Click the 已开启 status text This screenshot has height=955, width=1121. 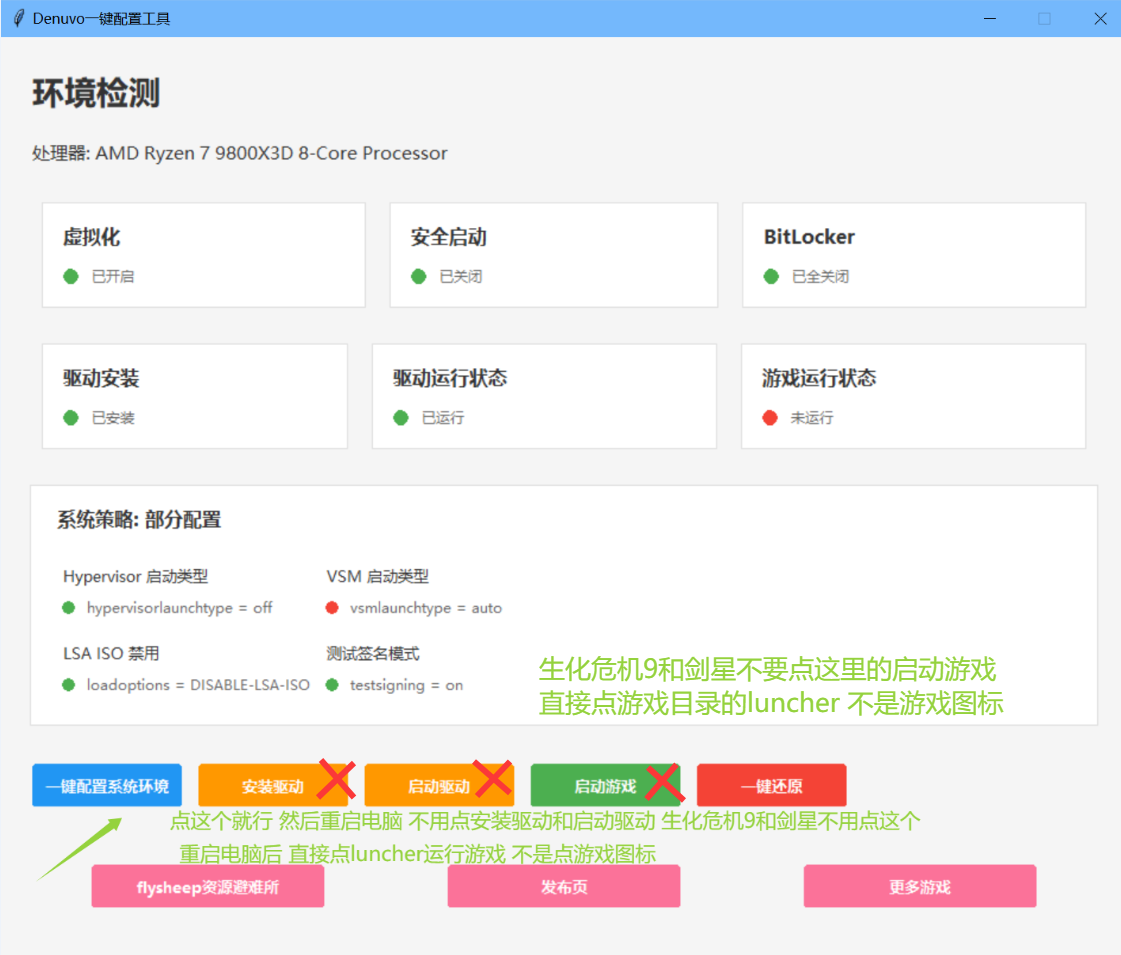pos(113,277)
